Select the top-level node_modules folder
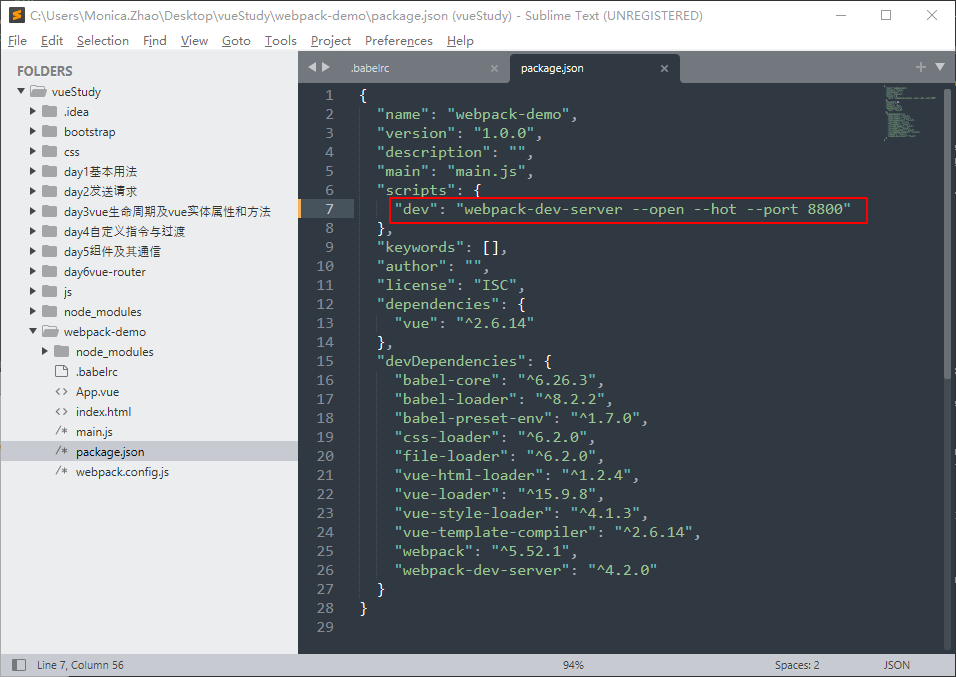Image resolution: width=956 pixels, height=677 pixels. [102, 312]
